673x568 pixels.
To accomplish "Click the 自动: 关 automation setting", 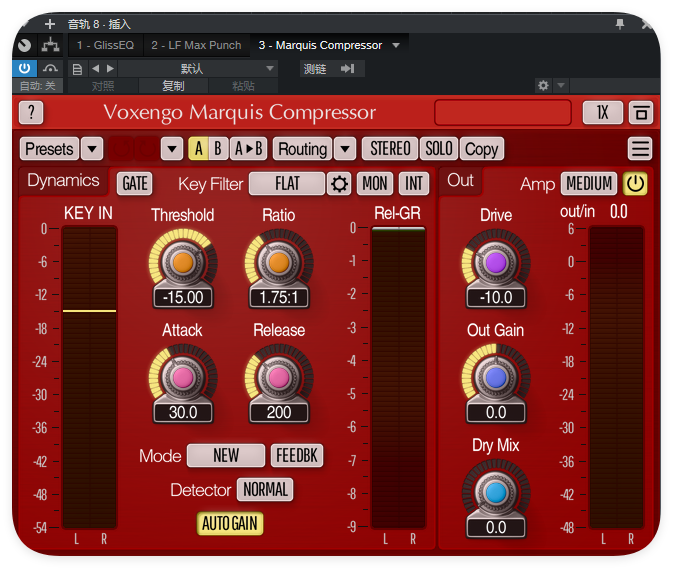I will pyautogui.click(x=38, y=86).
